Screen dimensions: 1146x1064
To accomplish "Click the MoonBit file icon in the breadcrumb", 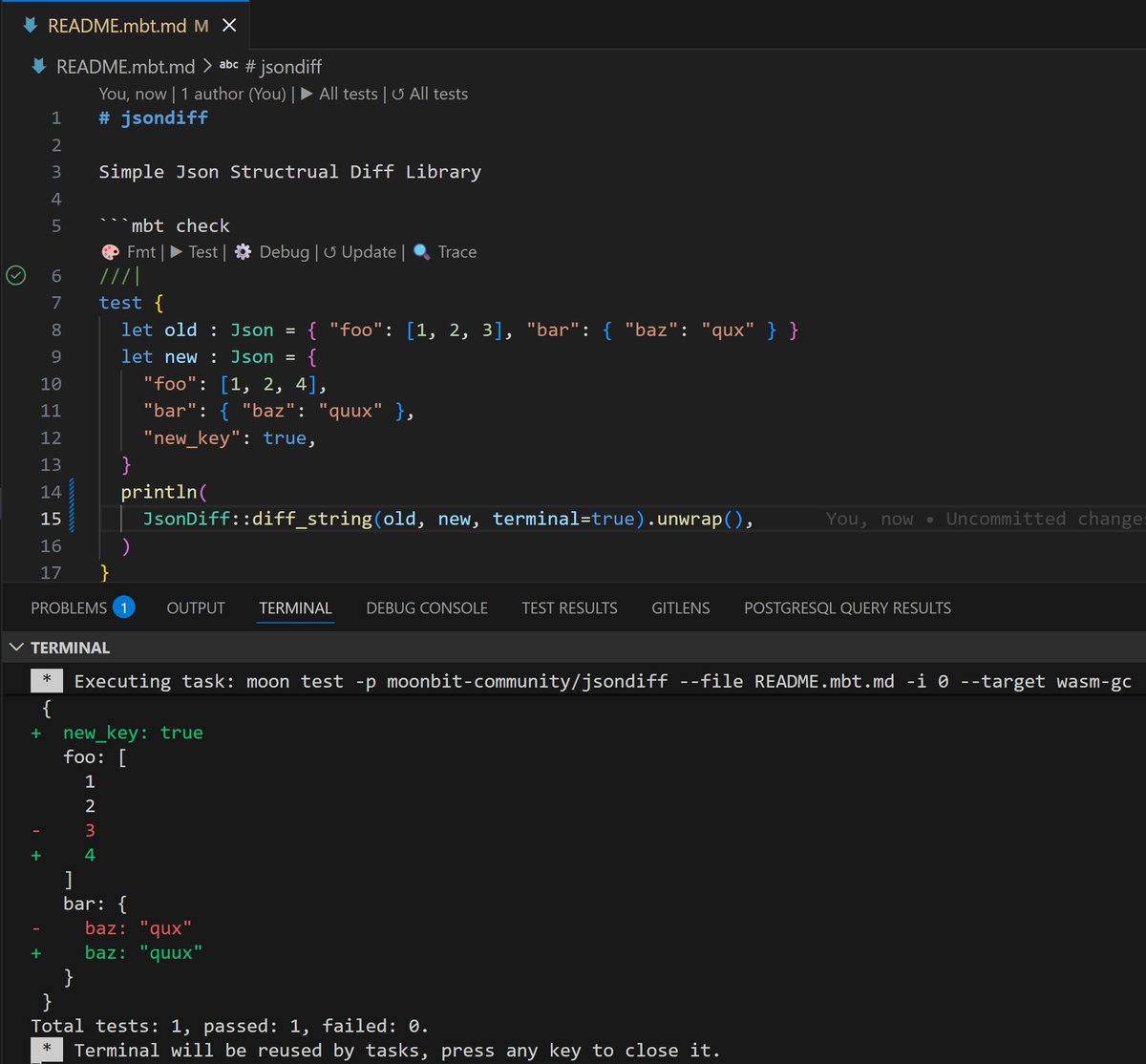I will (x=39, y=66).
